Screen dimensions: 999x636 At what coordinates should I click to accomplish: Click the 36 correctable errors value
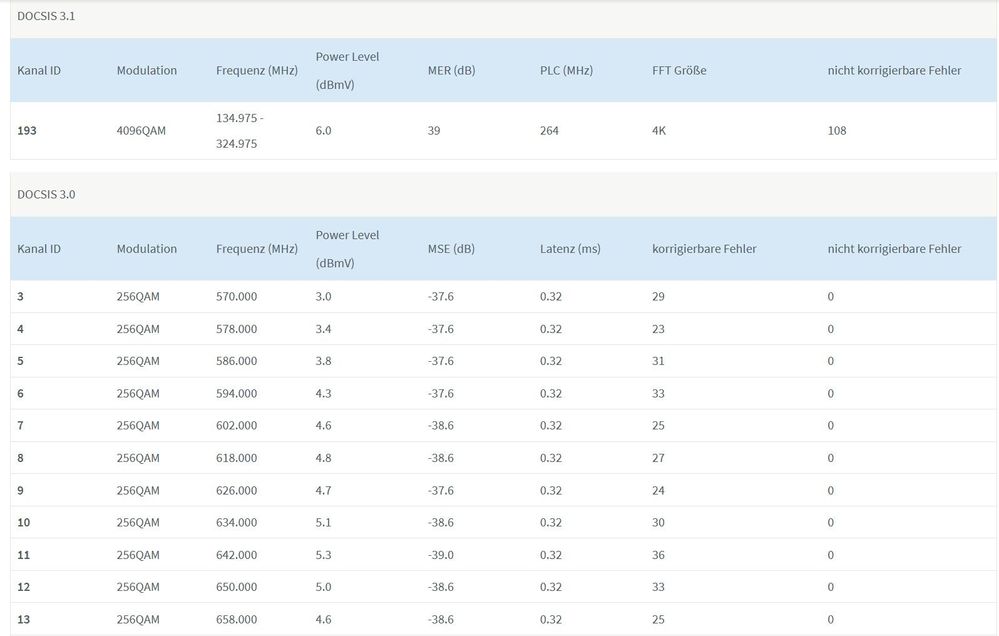(658, 555)
